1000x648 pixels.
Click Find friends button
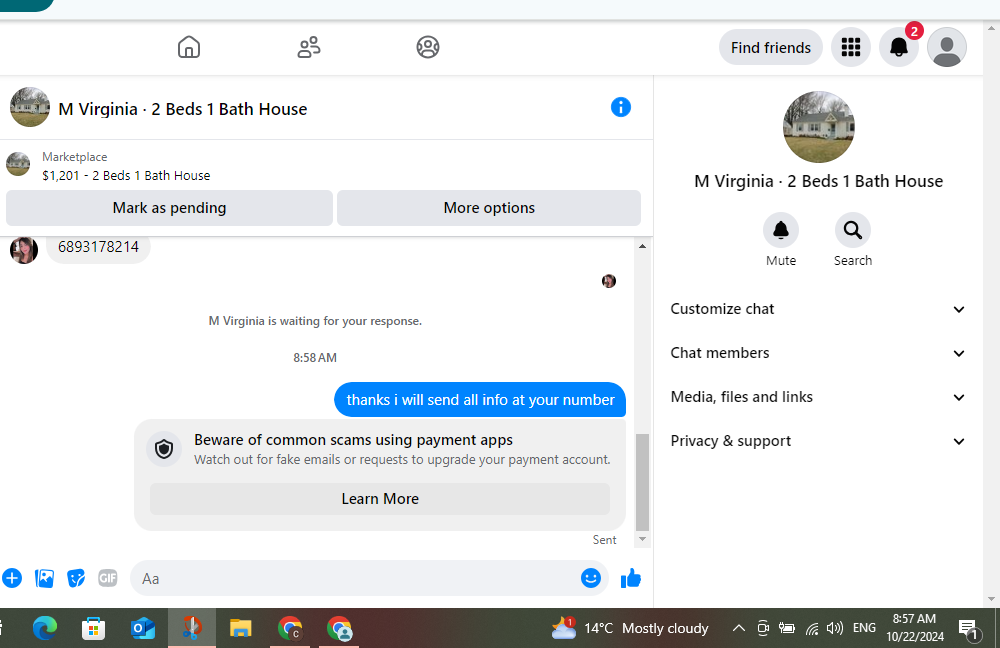pyautogui.click(x=770, y=47)
